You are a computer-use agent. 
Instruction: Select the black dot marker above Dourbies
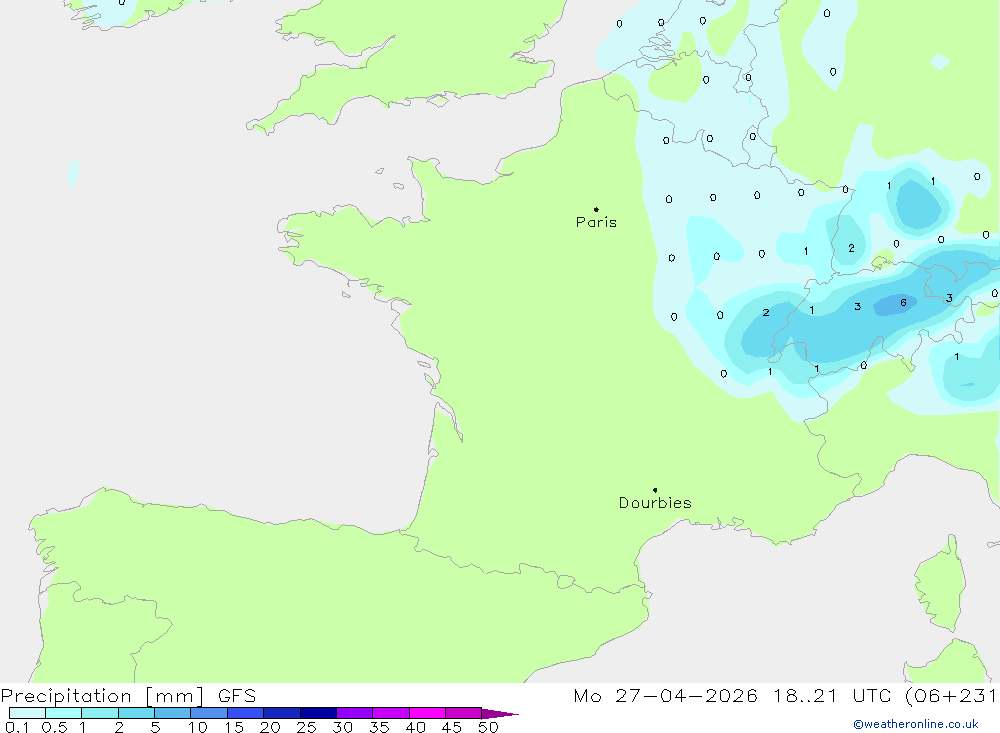(655, 490)
